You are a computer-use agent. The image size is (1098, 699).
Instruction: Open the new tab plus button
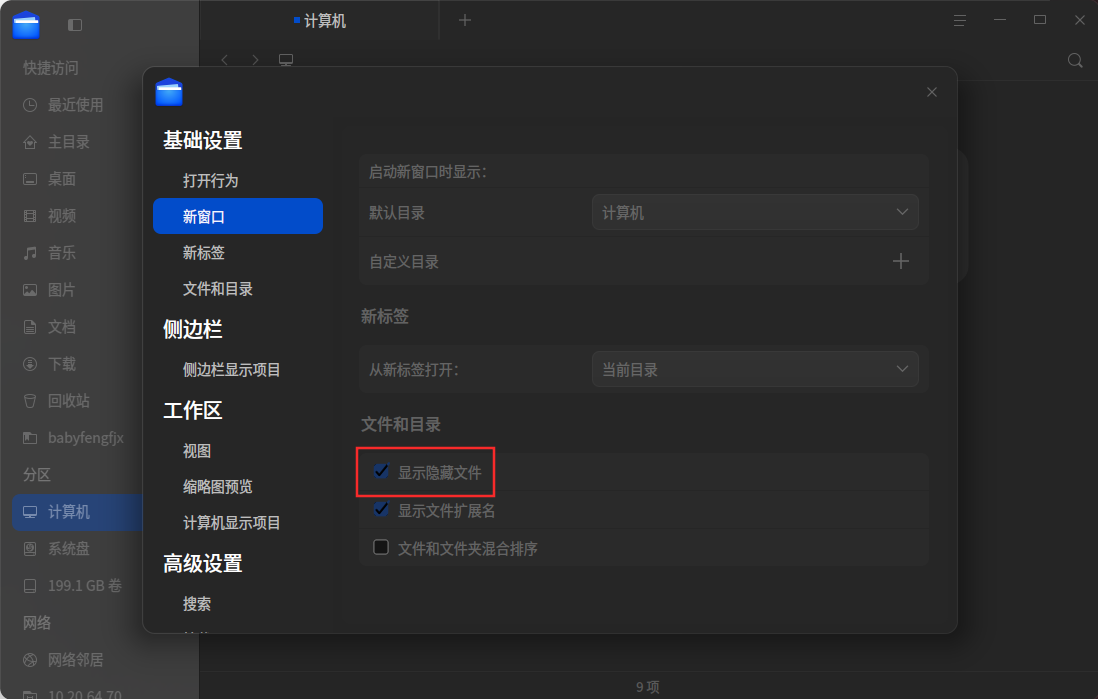[x=465, y=20]
